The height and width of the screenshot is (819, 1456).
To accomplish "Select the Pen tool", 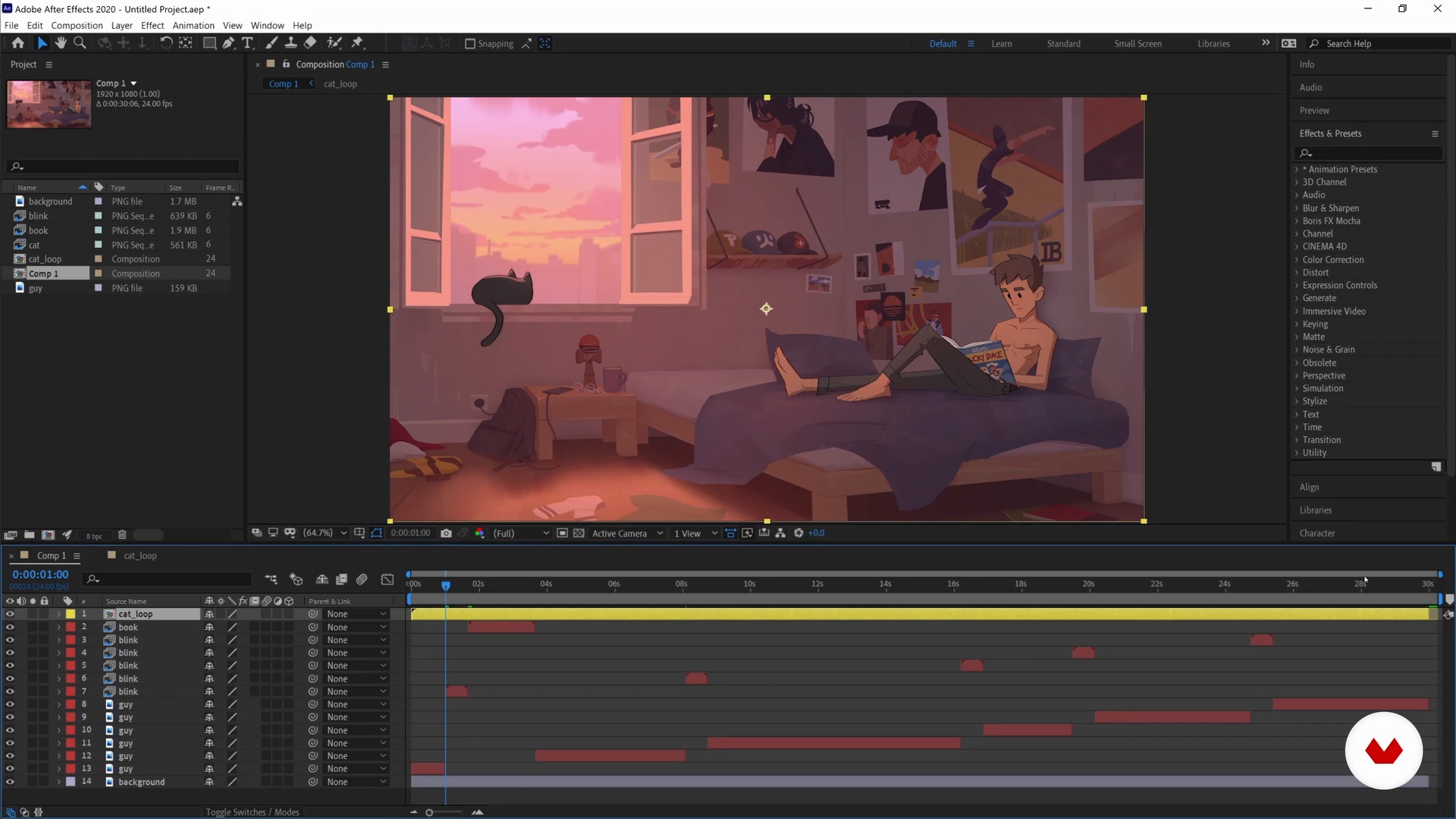I will [228, 43].
